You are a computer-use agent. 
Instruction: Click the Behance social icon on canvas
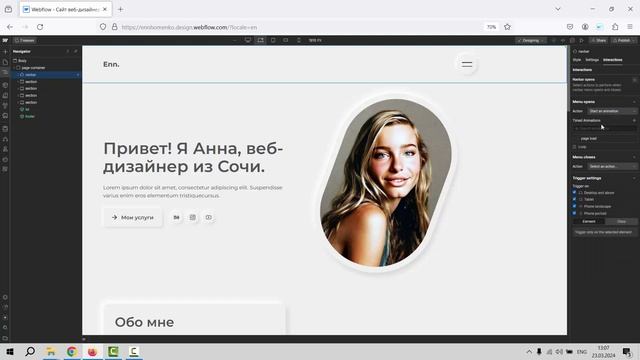point(176,218)
